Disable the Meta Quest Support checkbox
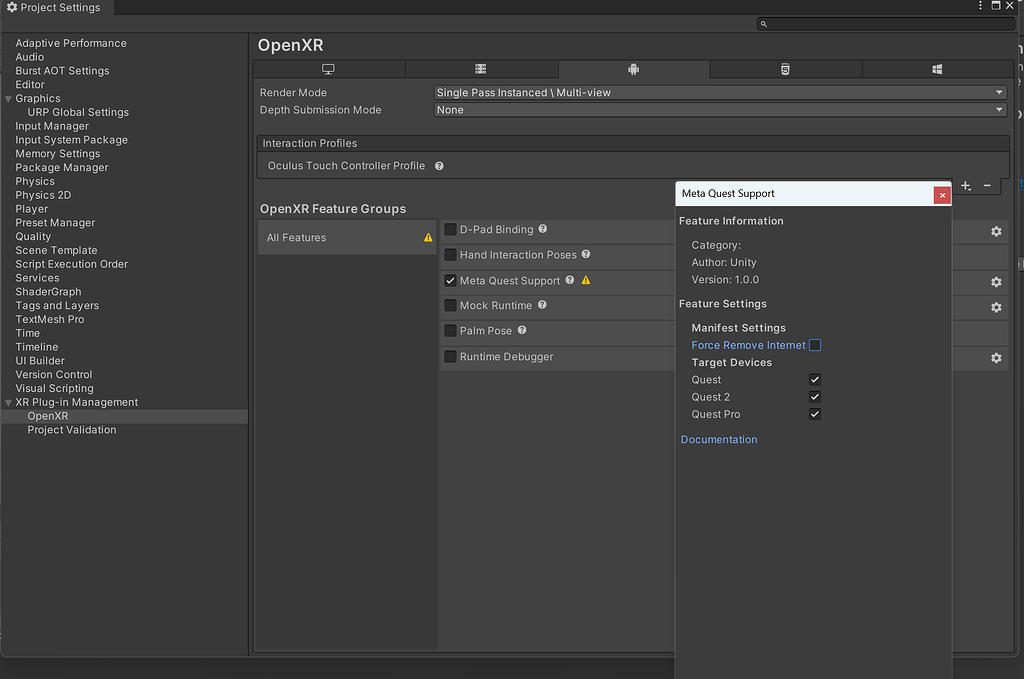The height and width of the screenshot is (679, 1024). [x=451, y=281]
